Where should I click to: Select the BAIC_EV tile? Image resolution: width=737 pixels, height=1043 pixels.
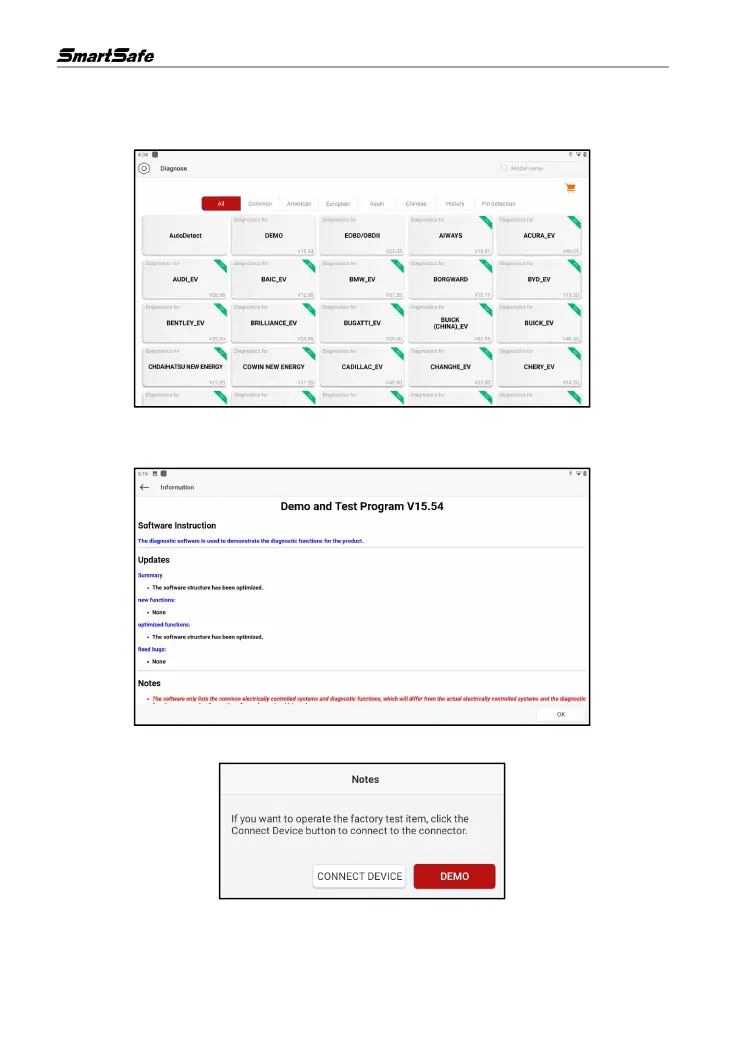[273, 279]
